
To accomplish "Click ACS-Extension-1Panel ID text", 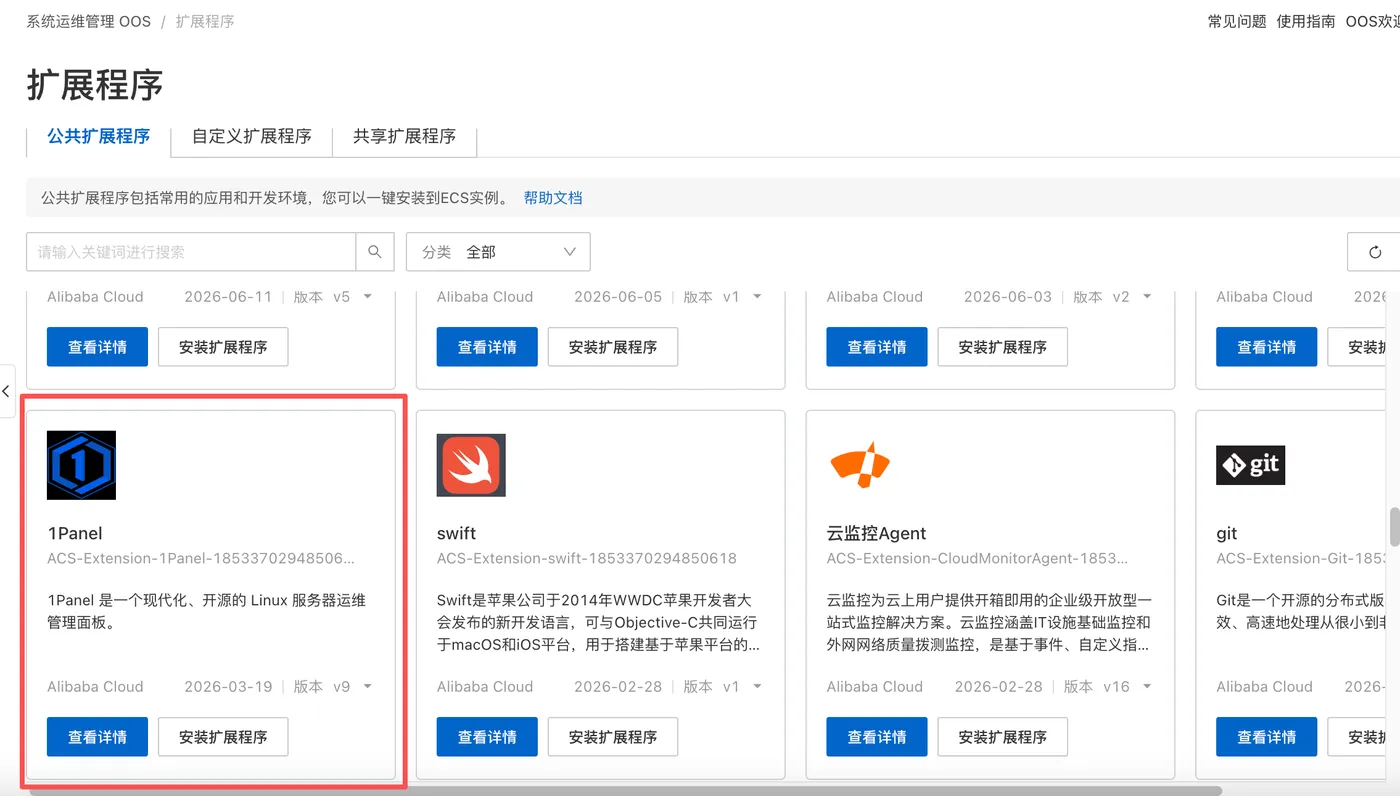I will coord(201,558).
